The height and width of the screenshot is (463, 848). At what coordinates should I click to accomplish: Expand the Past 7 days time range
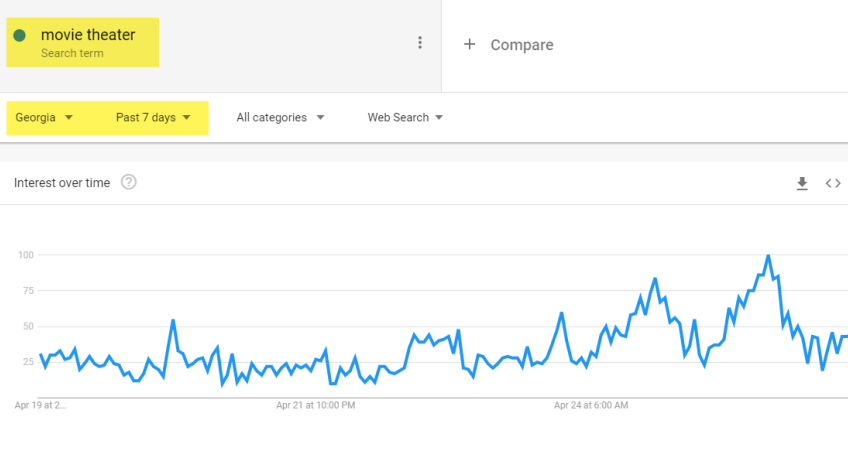153,118
